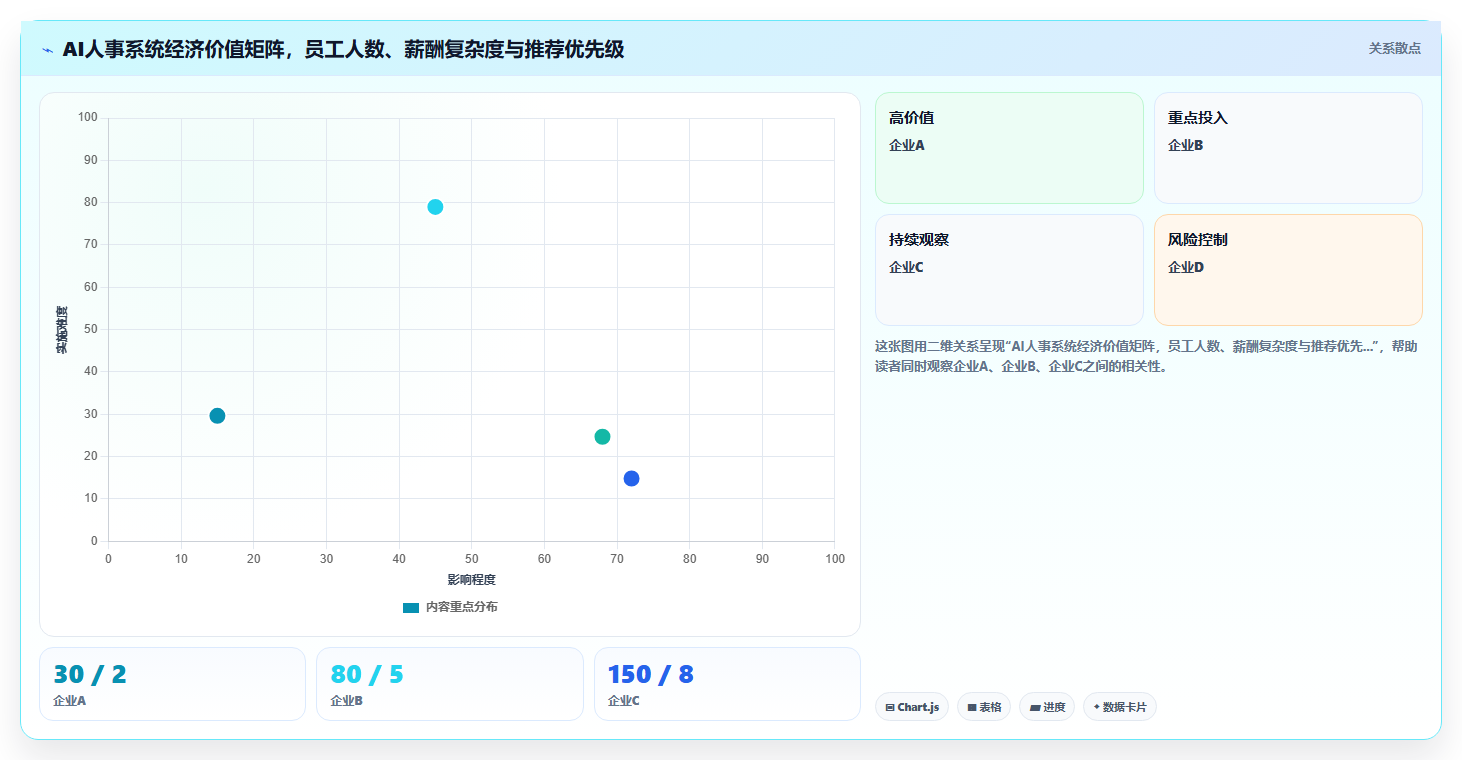This screenshot has width=1462, height=760.
Task: Toggle the 内容重点分布 legend color box
Action: pos(411,607)
